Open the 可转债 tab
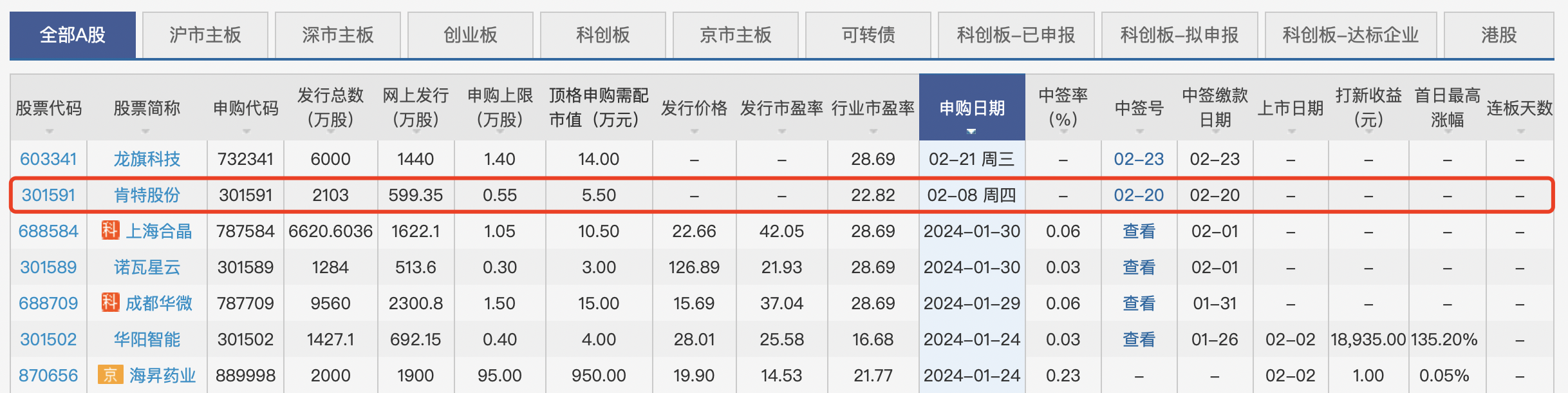 (x=868, y=35)
